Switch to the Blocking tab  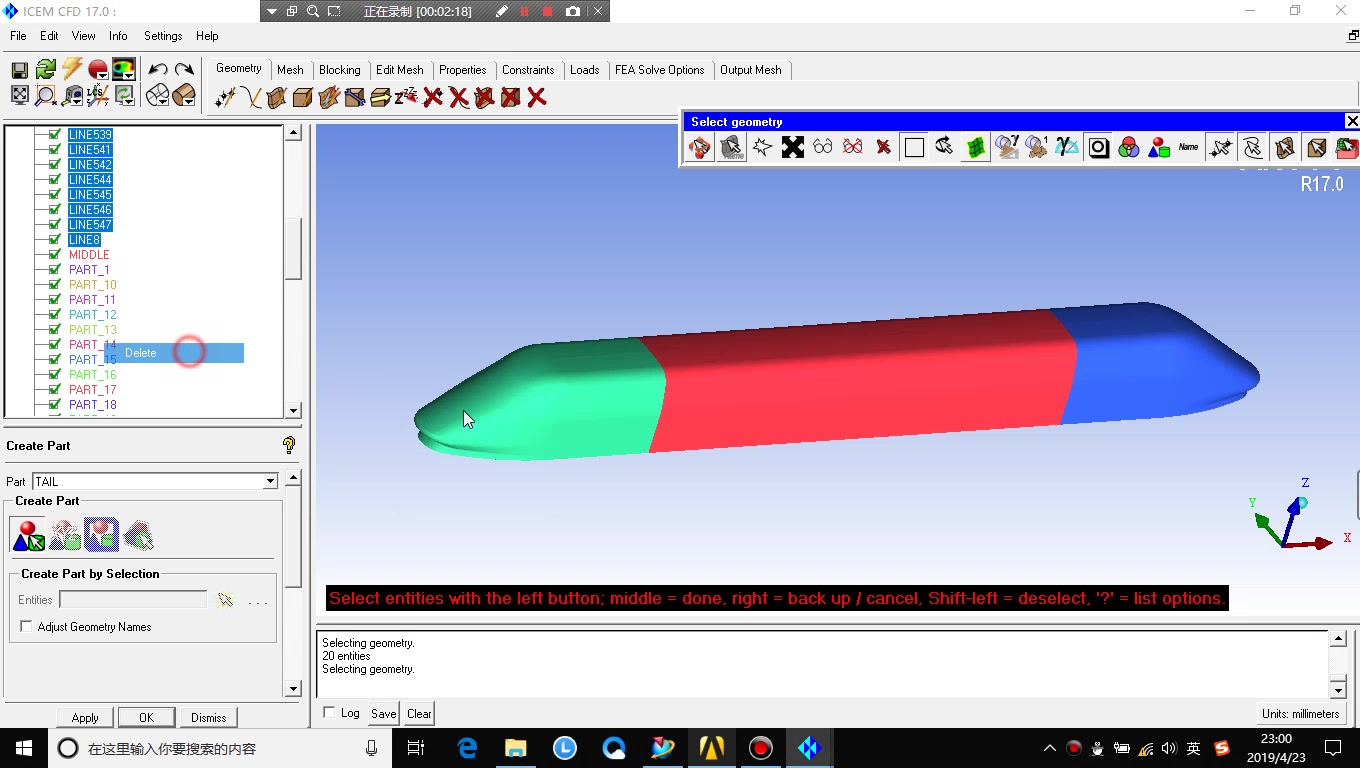pos(340,70)
